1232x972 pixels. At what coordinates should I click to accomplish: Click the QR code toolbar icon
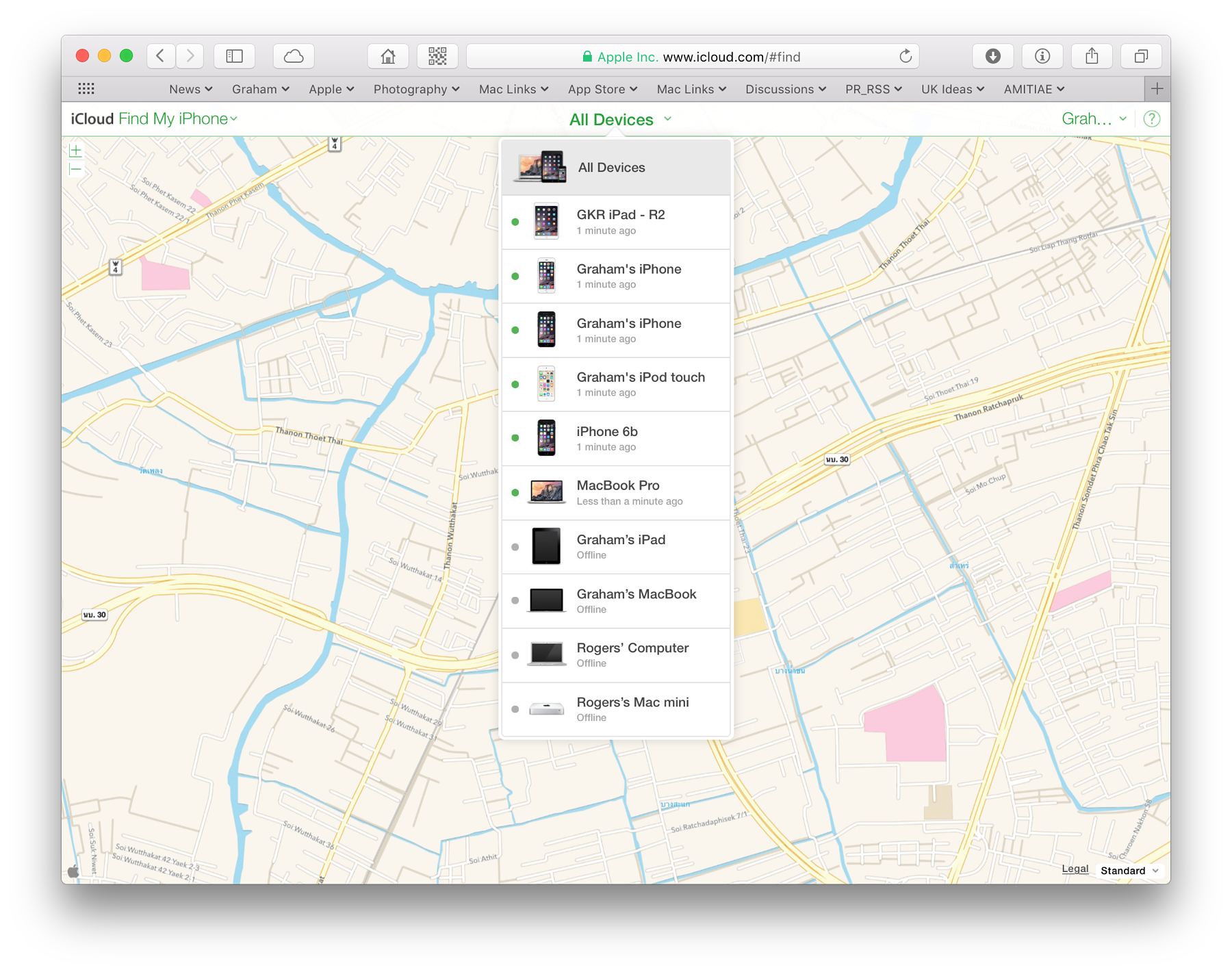pyautogui.click(x=437, y=56)
